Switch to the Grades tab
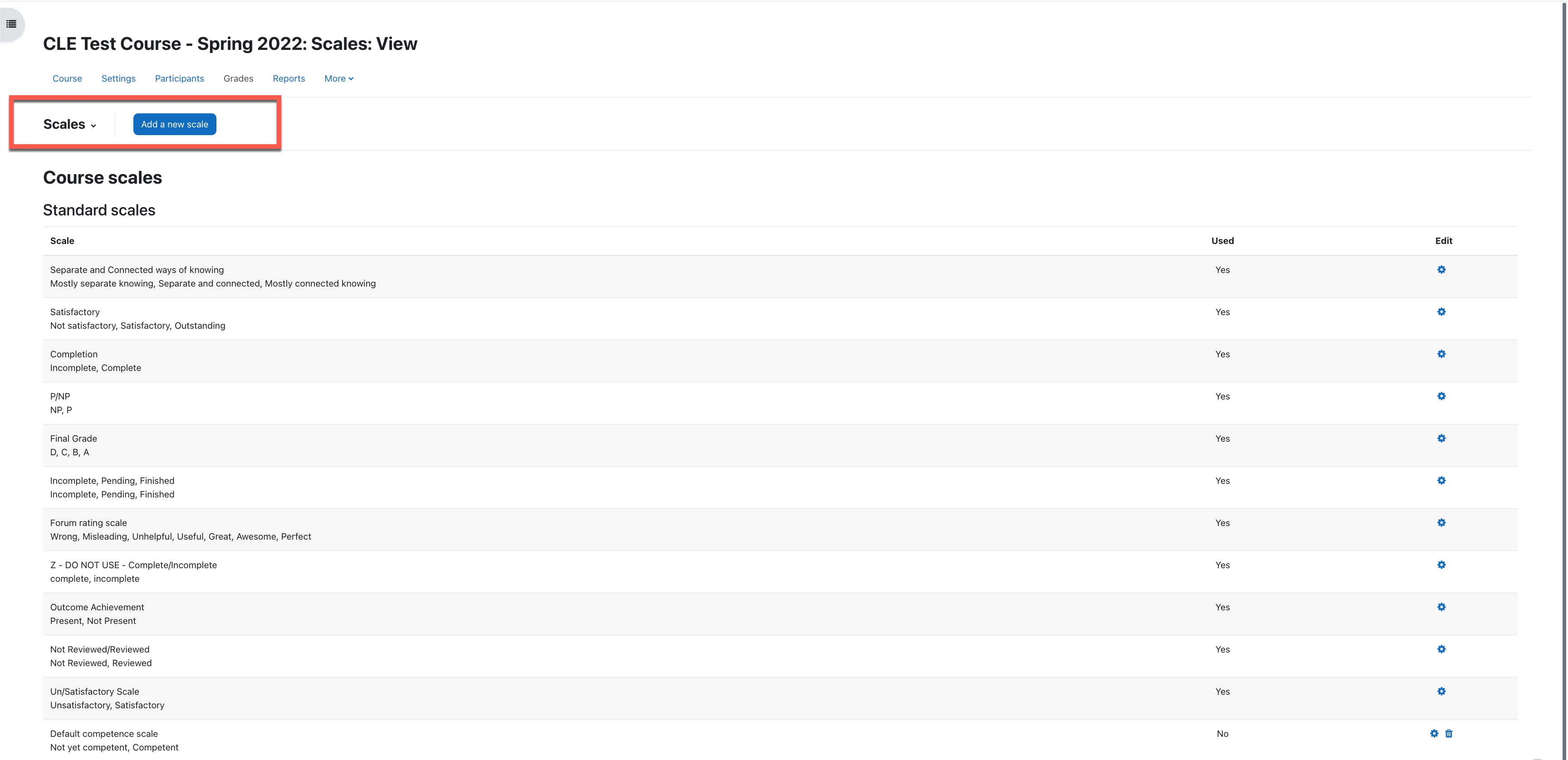 coord(238,78)
